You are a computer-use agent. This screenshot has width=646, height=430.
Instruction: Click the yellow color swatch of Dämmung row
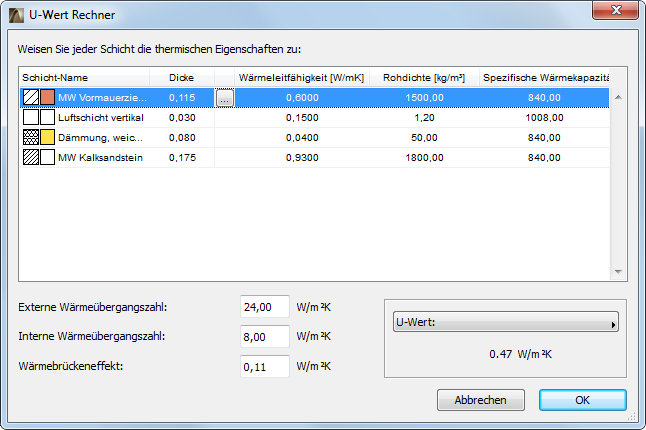pos(47,138)
